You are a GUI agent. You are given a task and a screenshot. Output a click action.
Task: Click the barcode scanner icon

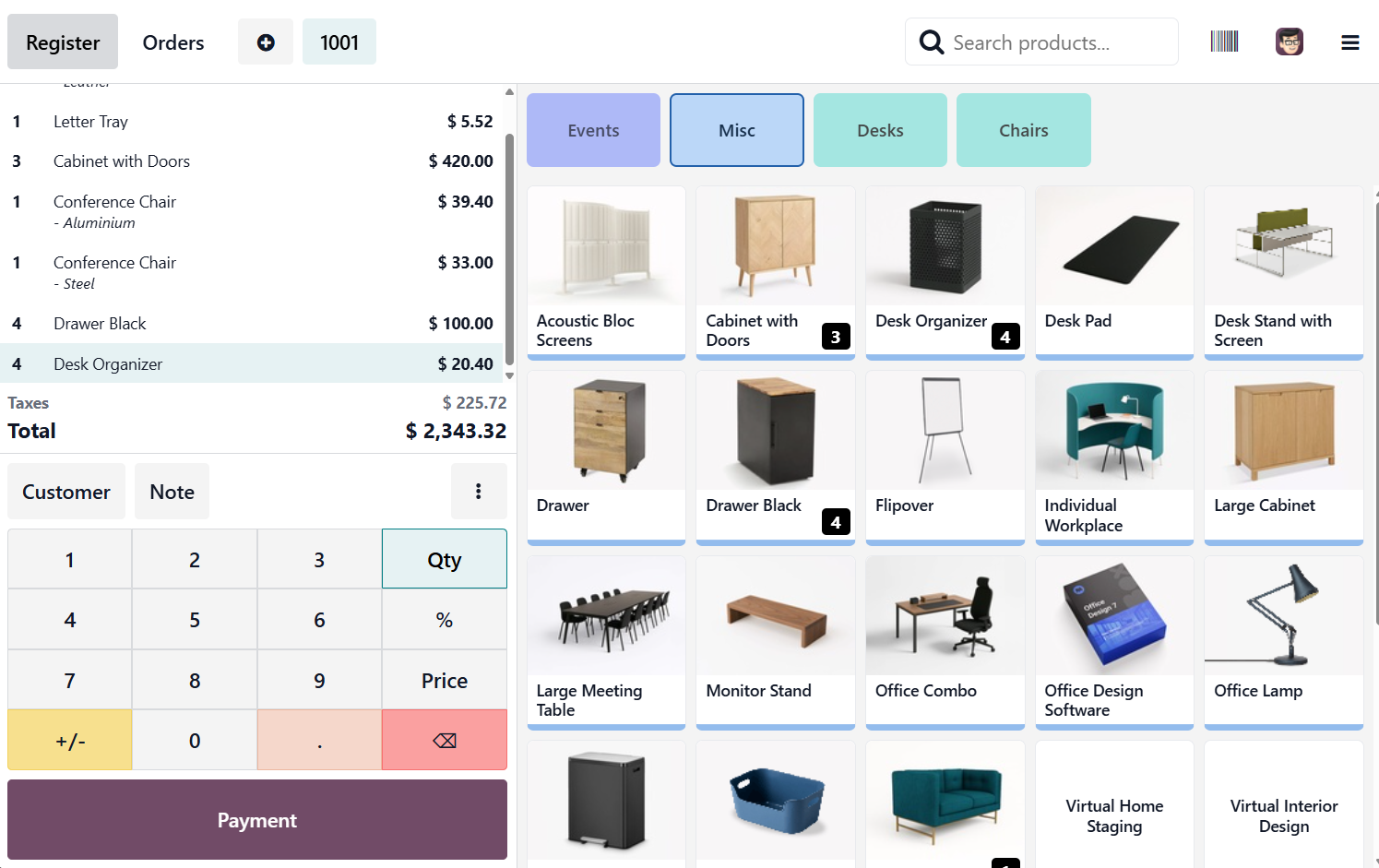[x=1224, y=42]
